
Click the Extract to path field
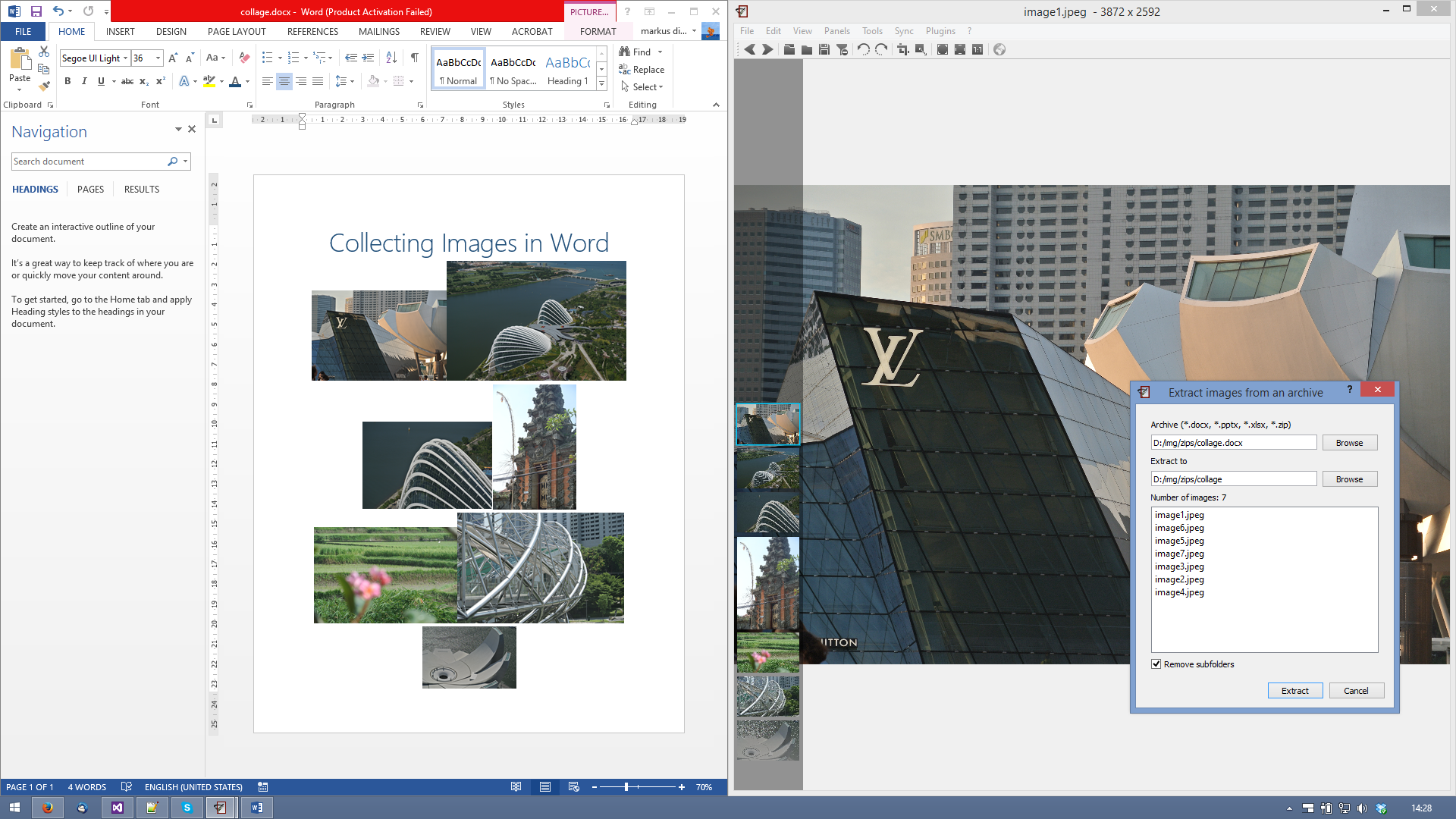coord(1234,479)
